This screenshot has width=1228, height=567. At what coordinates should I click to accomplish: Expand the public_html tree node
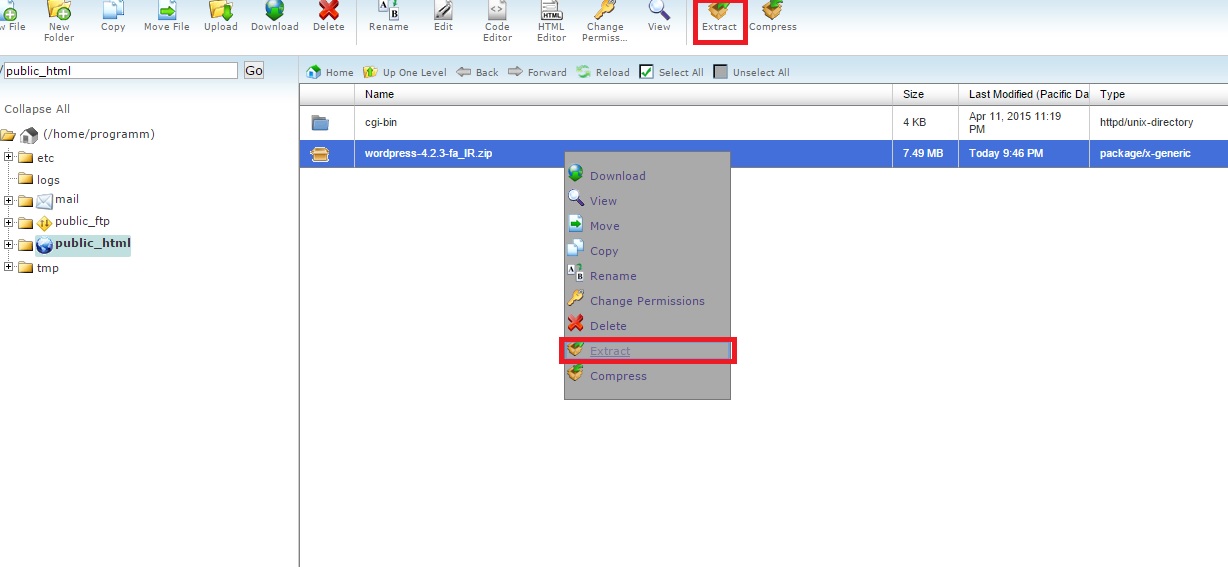[x=9, y=244]
